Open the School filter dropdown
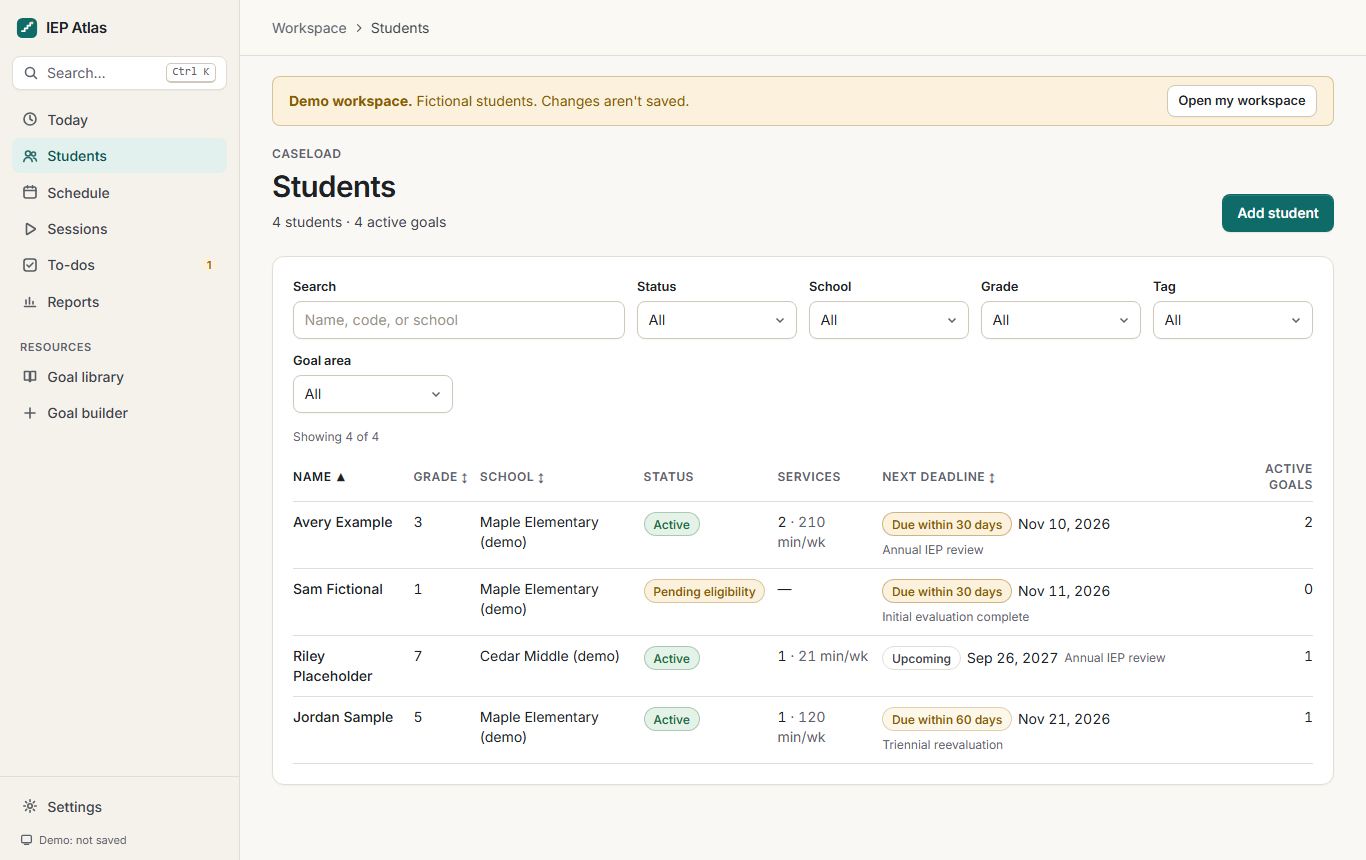Image resolution: width=1366 pixels, height=860 pixels. (889, 320)
